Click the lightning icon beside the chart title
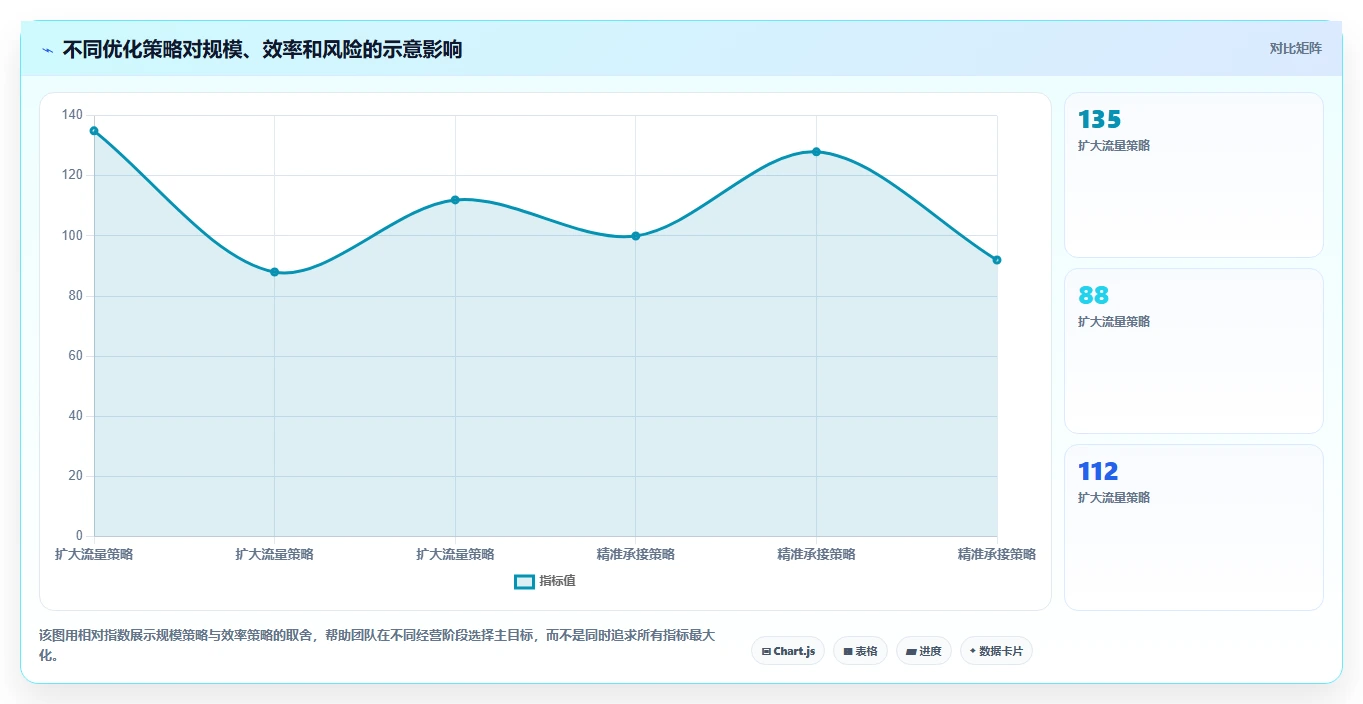Image resolution: width=1363 pixels, height=704 pixels. pyautogui.click(x=47, y=49)
